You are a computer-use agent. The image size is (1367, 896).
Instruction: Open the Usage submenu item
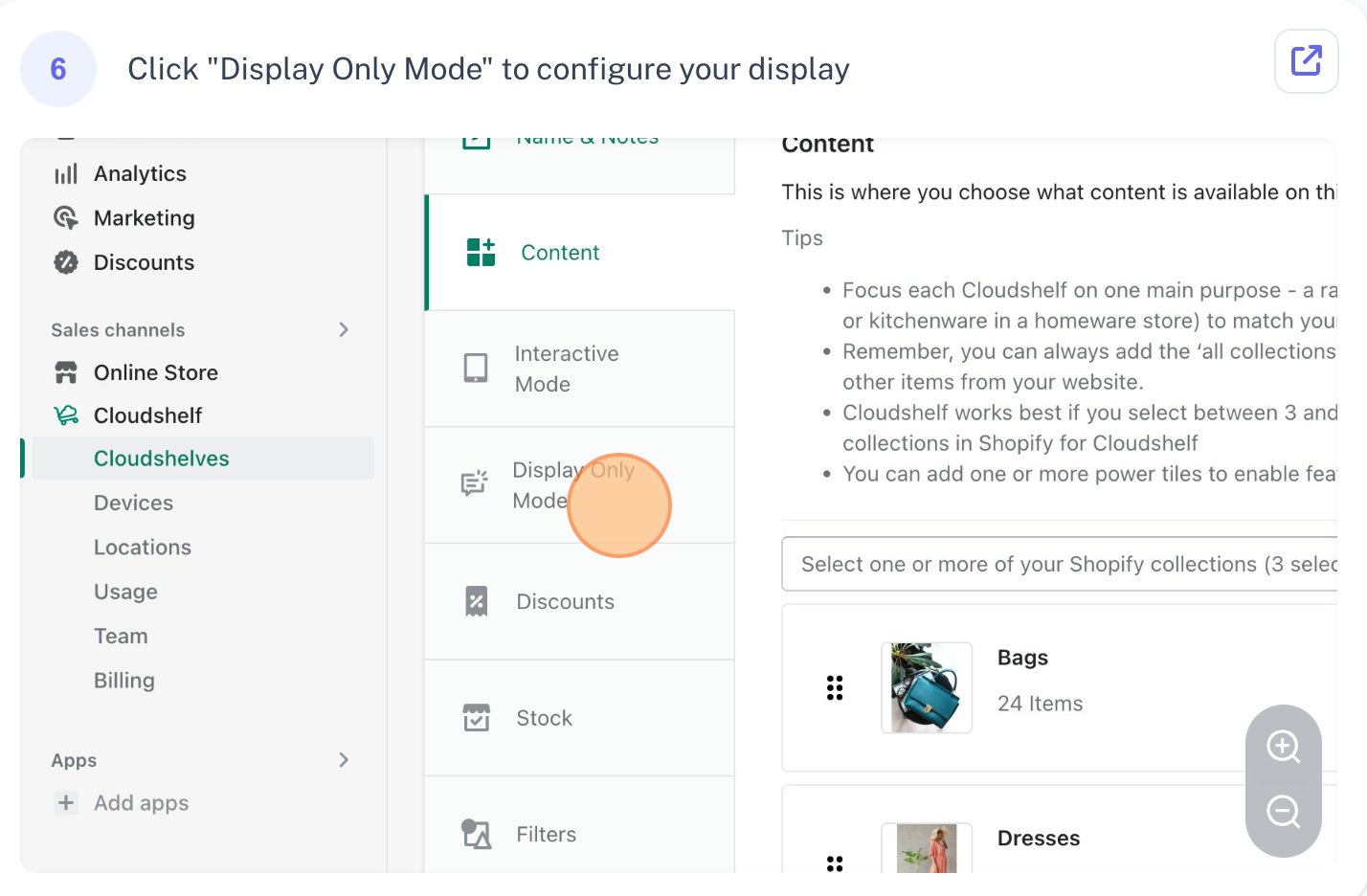[125, 592]
